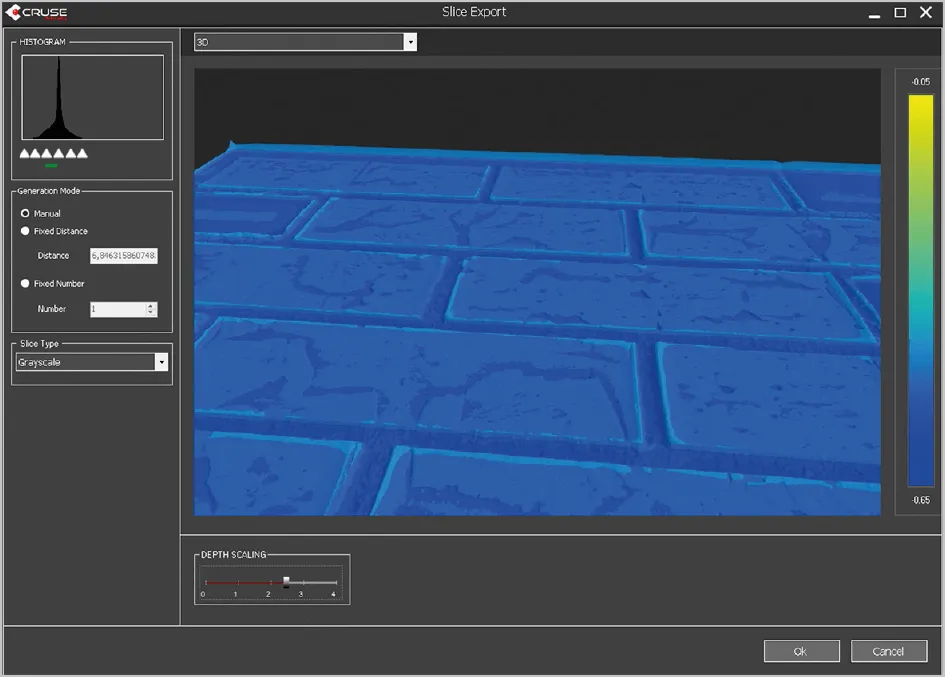Select the fourth histogram triangle marker from the left
This screenshot has width=945, height=677.
pyautogui.click(x=59, y=153)
